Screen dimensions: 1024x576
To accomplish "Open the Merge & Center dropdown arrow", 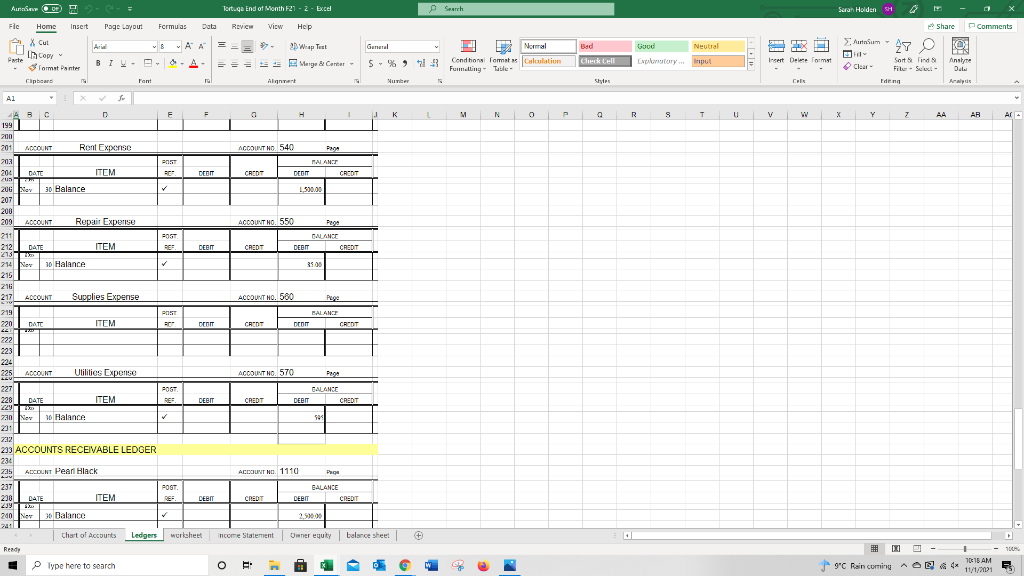I will click(351, 64).
